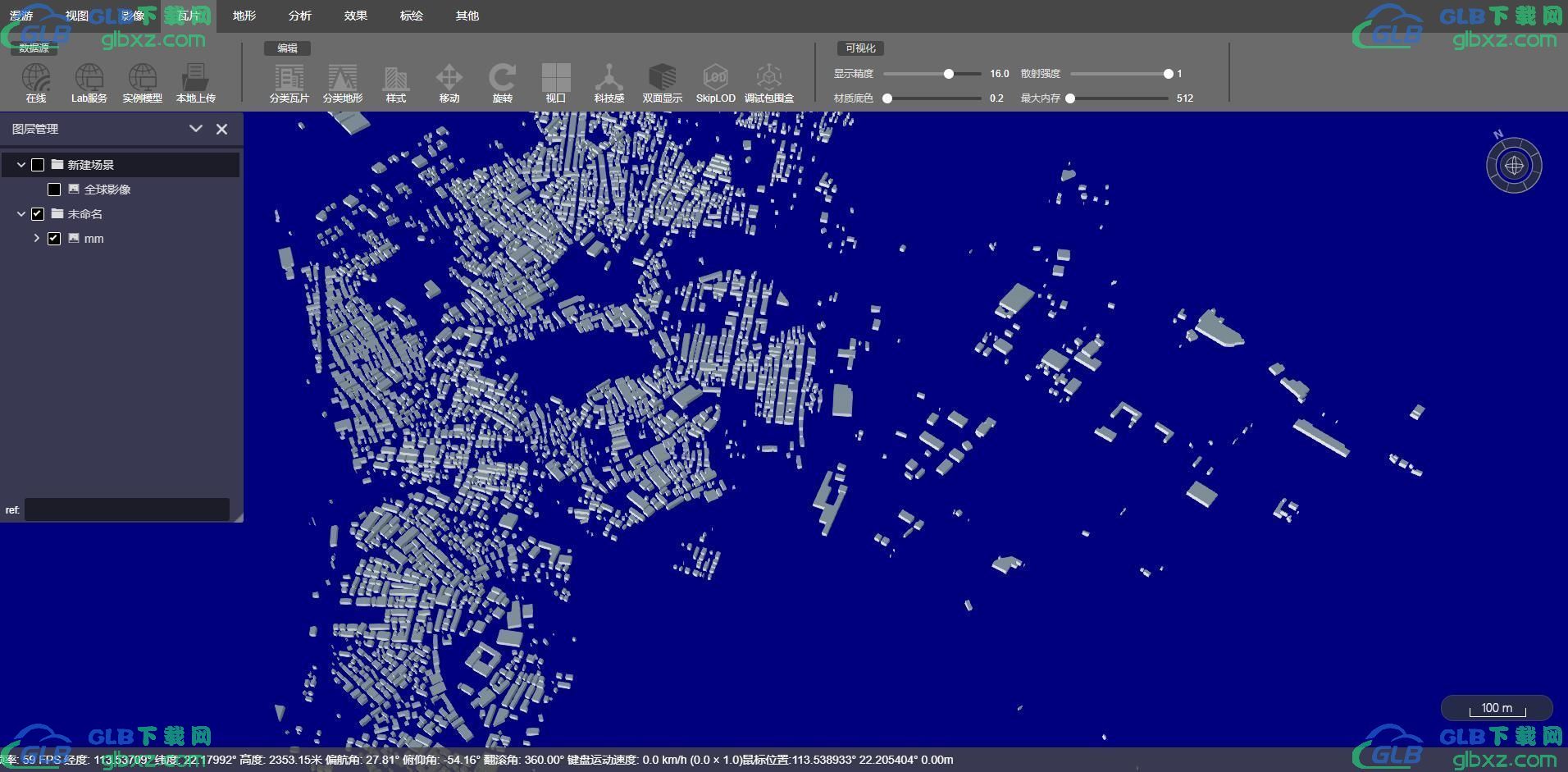The width and height of the screenshot is (1568, 772).
Task: Adjust the 显示精度 slider handle
Action: (949, 74)
